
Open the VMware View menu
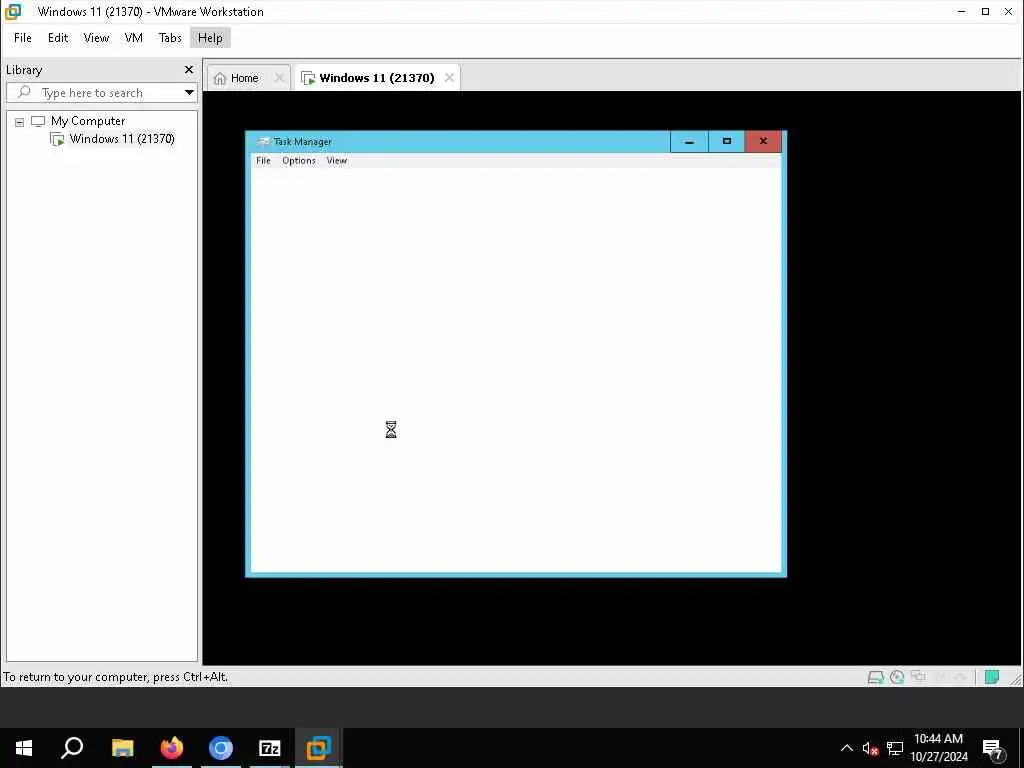point(96,38)
